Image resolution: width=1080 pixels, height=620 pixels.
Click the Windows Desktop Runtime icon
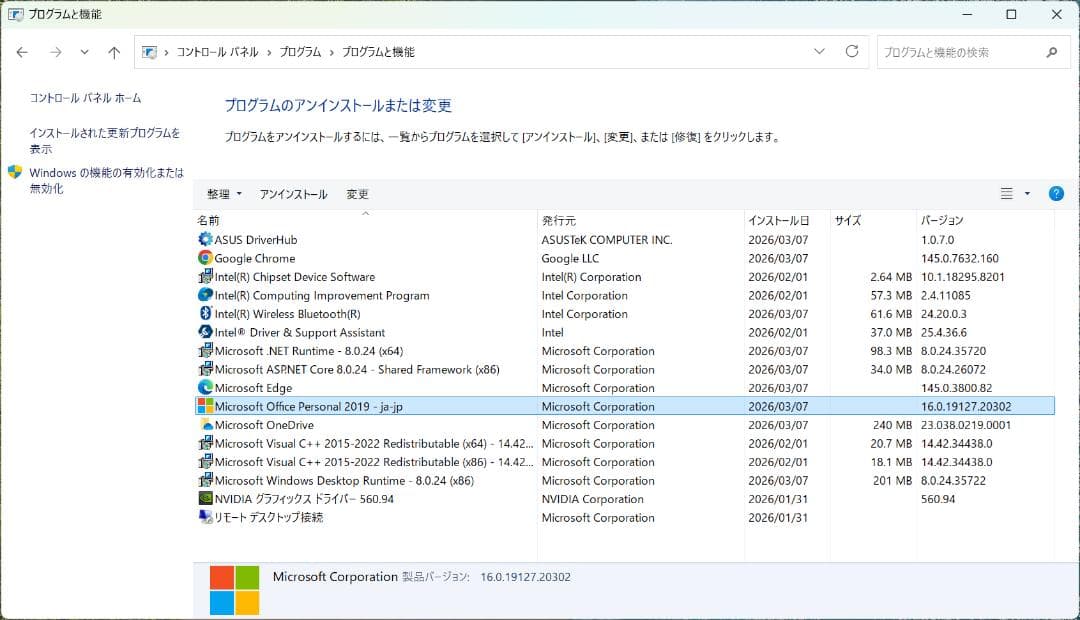pyautogui.click(x=205, y=481)
